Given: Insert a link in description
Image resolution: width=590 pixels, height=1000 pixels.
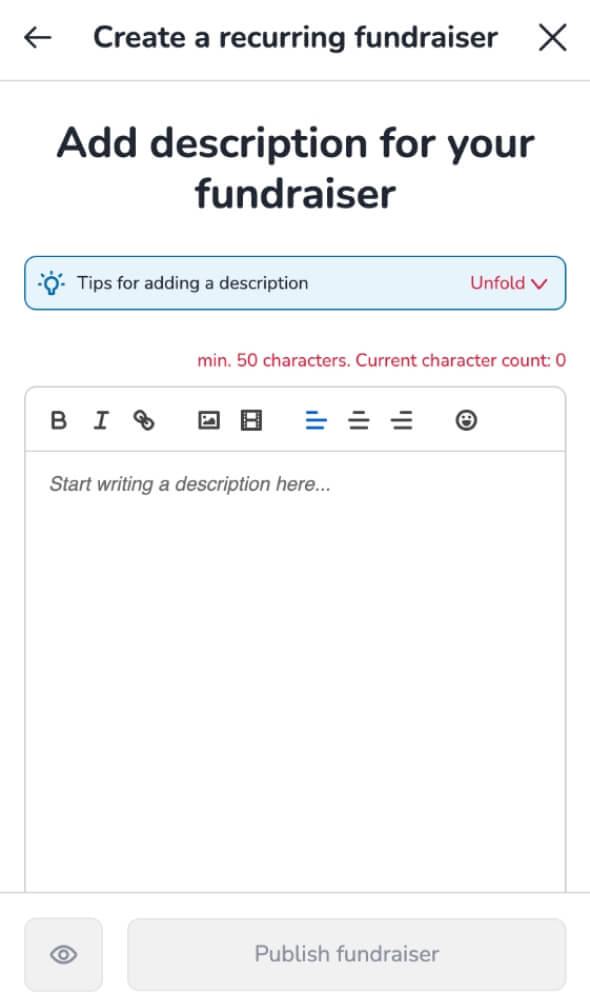Looking at the screenshot, I should (x=144, y=420).
